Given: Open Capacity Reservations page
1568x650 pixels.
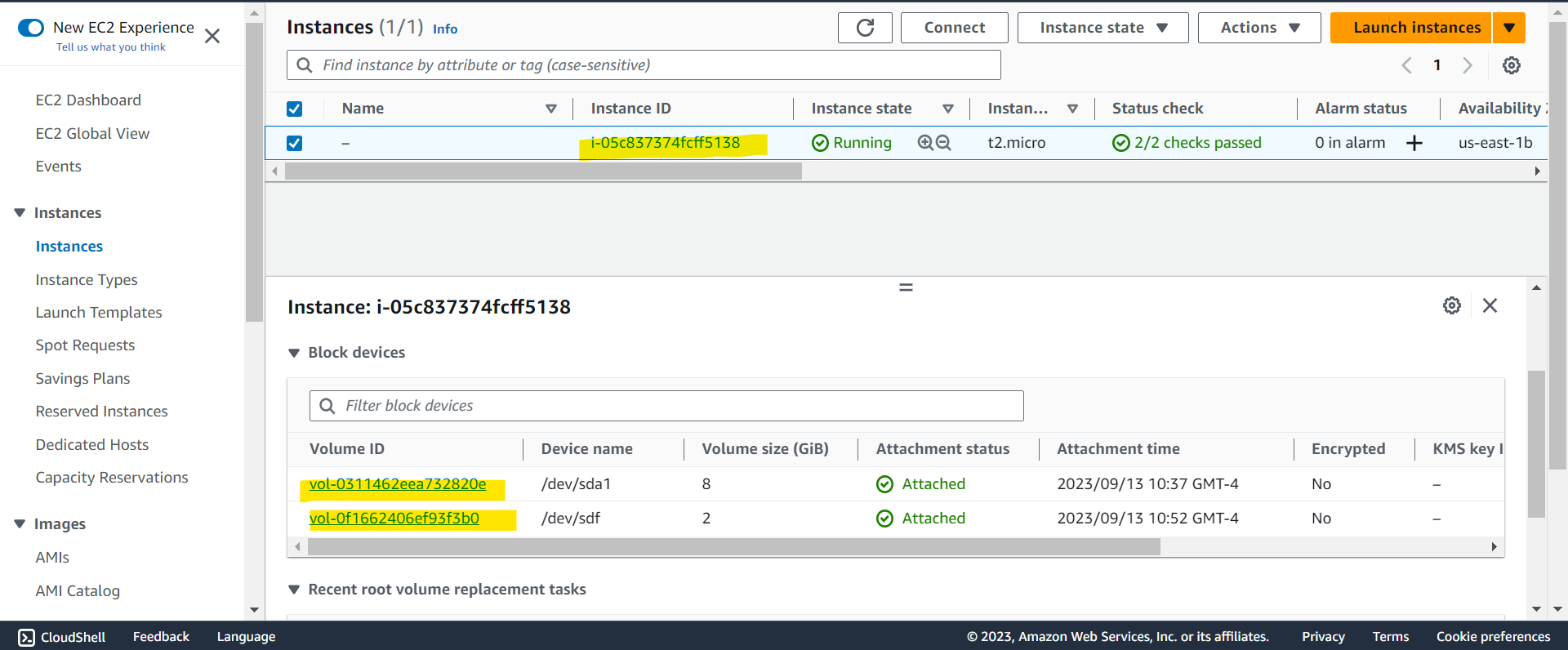Looking at the screenshot, I should pyautogui.click(x=112, y=478).
